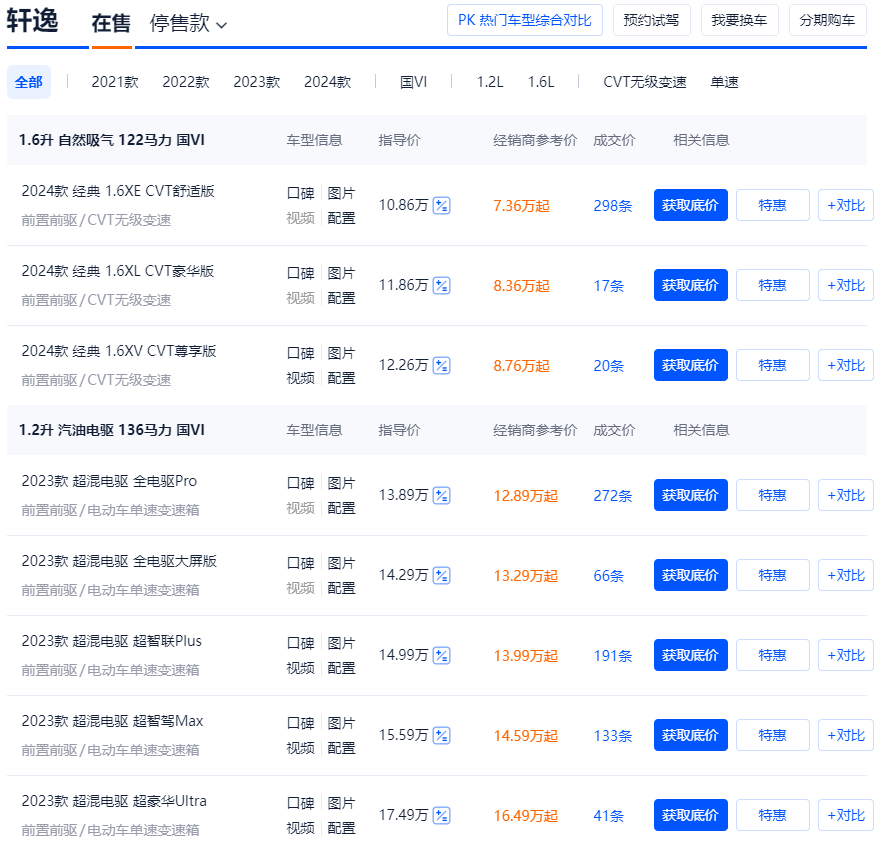Open 17条 transaction prices
This screenshot has height=845, width=884.
pyautogui.click(x=609, y=286)
